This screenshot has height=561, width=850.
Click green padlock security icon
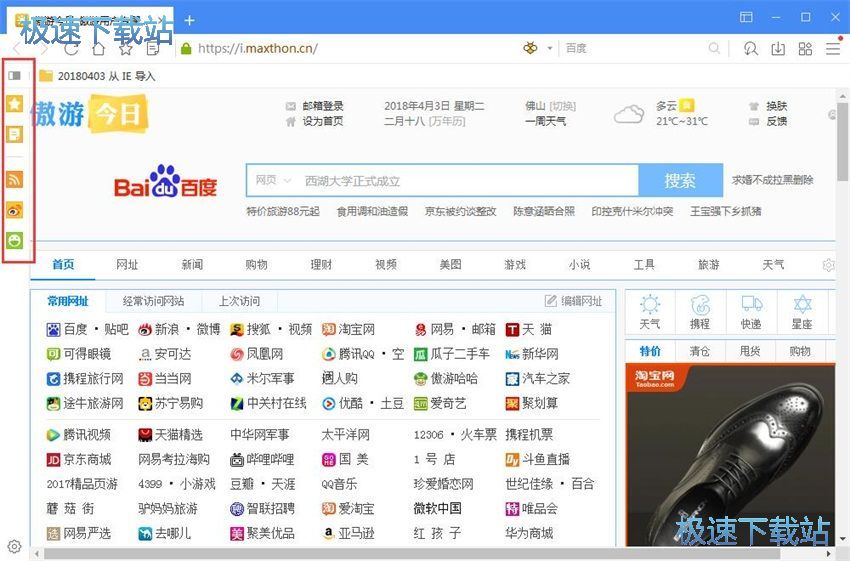186,49
